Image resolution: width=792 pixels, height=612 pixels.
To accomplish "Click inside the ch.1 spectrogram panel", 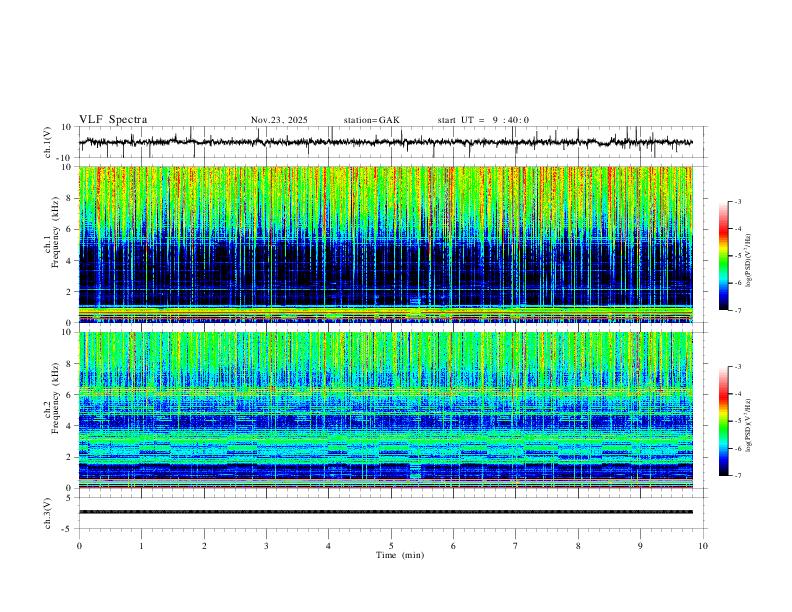I will (x=386, y=244).
